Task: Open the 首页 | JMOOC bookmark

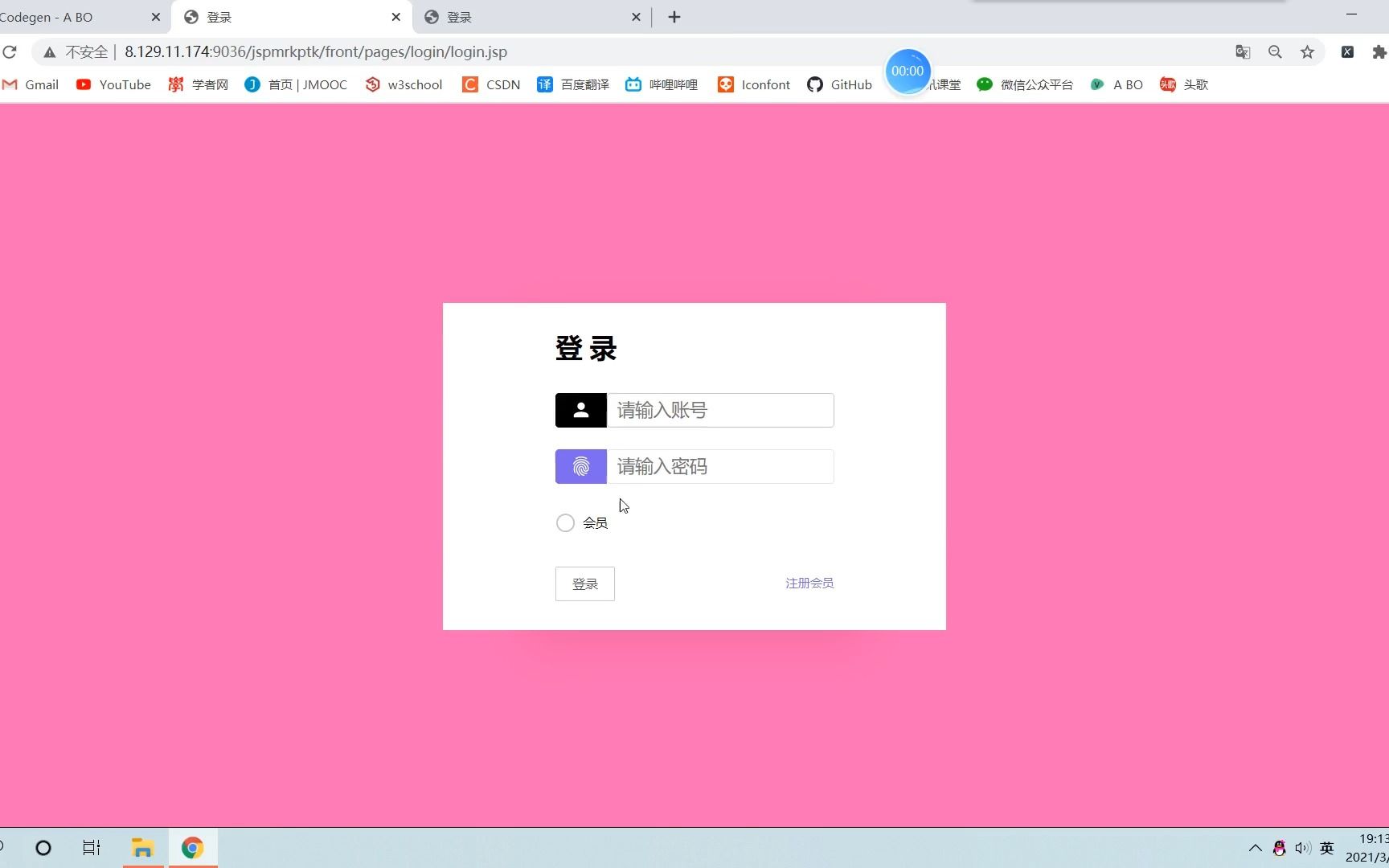Action: click(296, 85)
